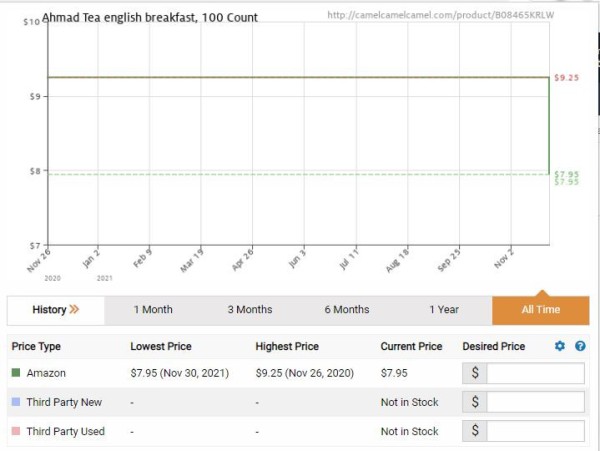This screenshot has height=451, width=600.
Task: Focus Third Party New desired price field
Action: click(x=535, y=402)
